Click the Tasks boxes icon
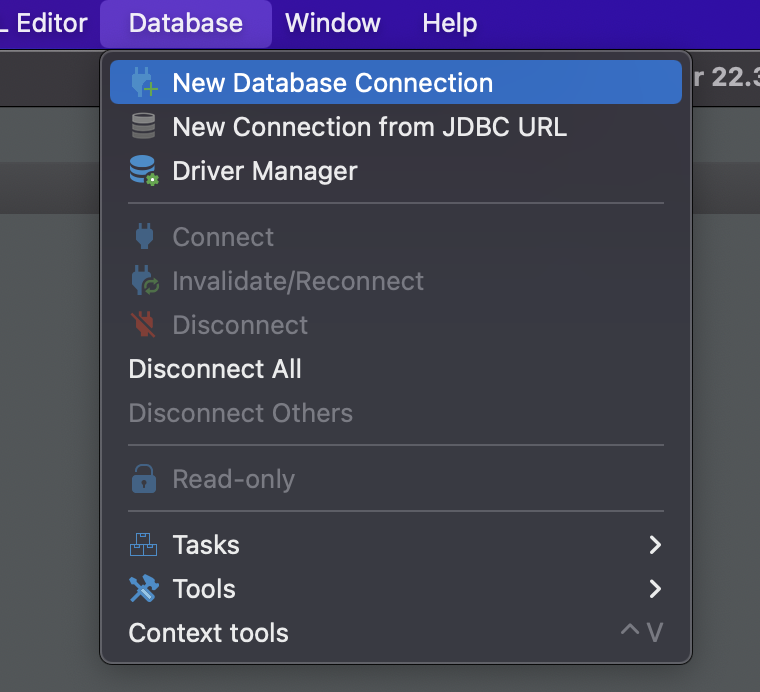The image size is (760, 692). point(144,545)
